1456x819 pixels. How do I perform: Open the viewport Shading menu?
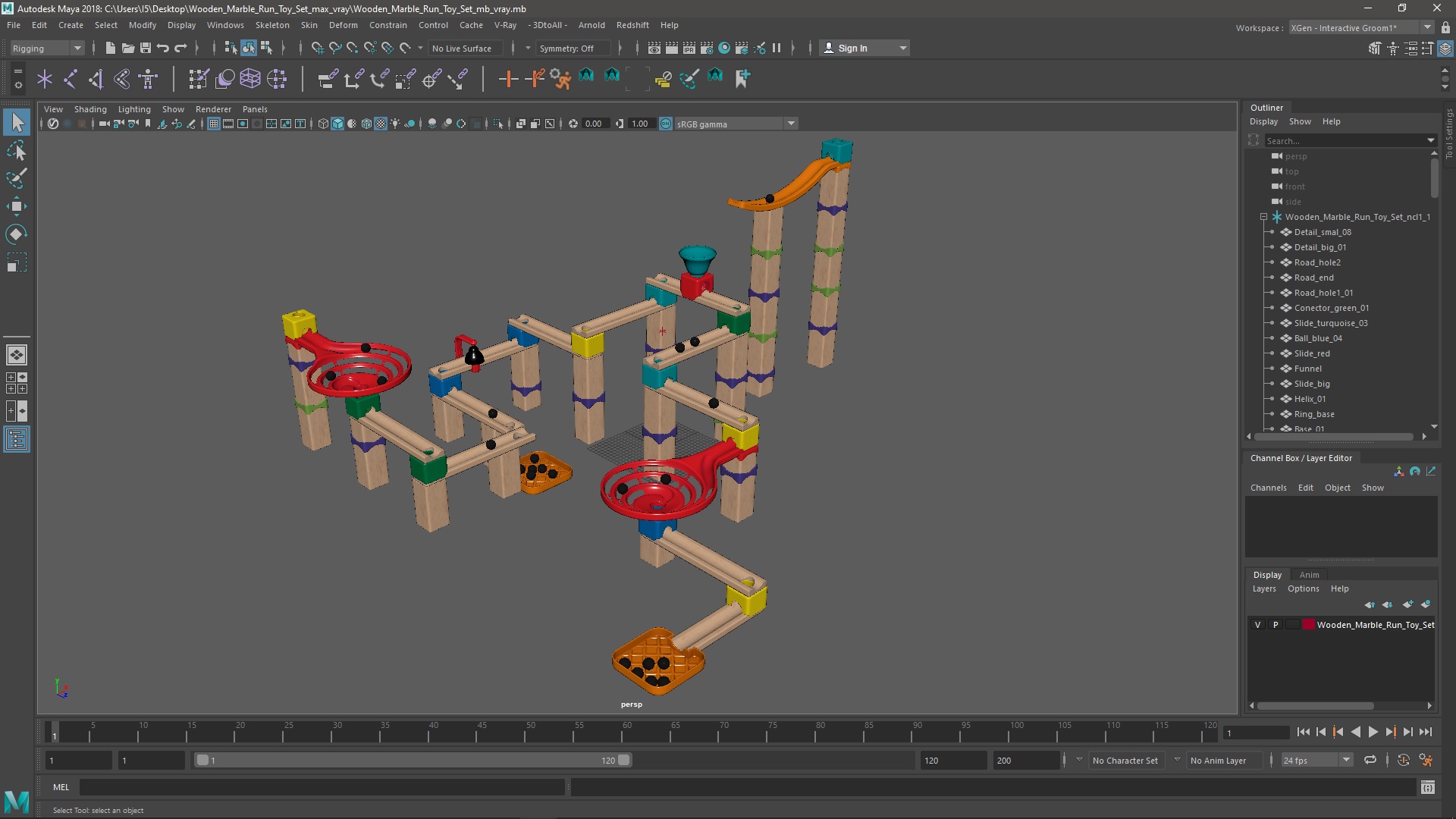click(x=90, y=109)
